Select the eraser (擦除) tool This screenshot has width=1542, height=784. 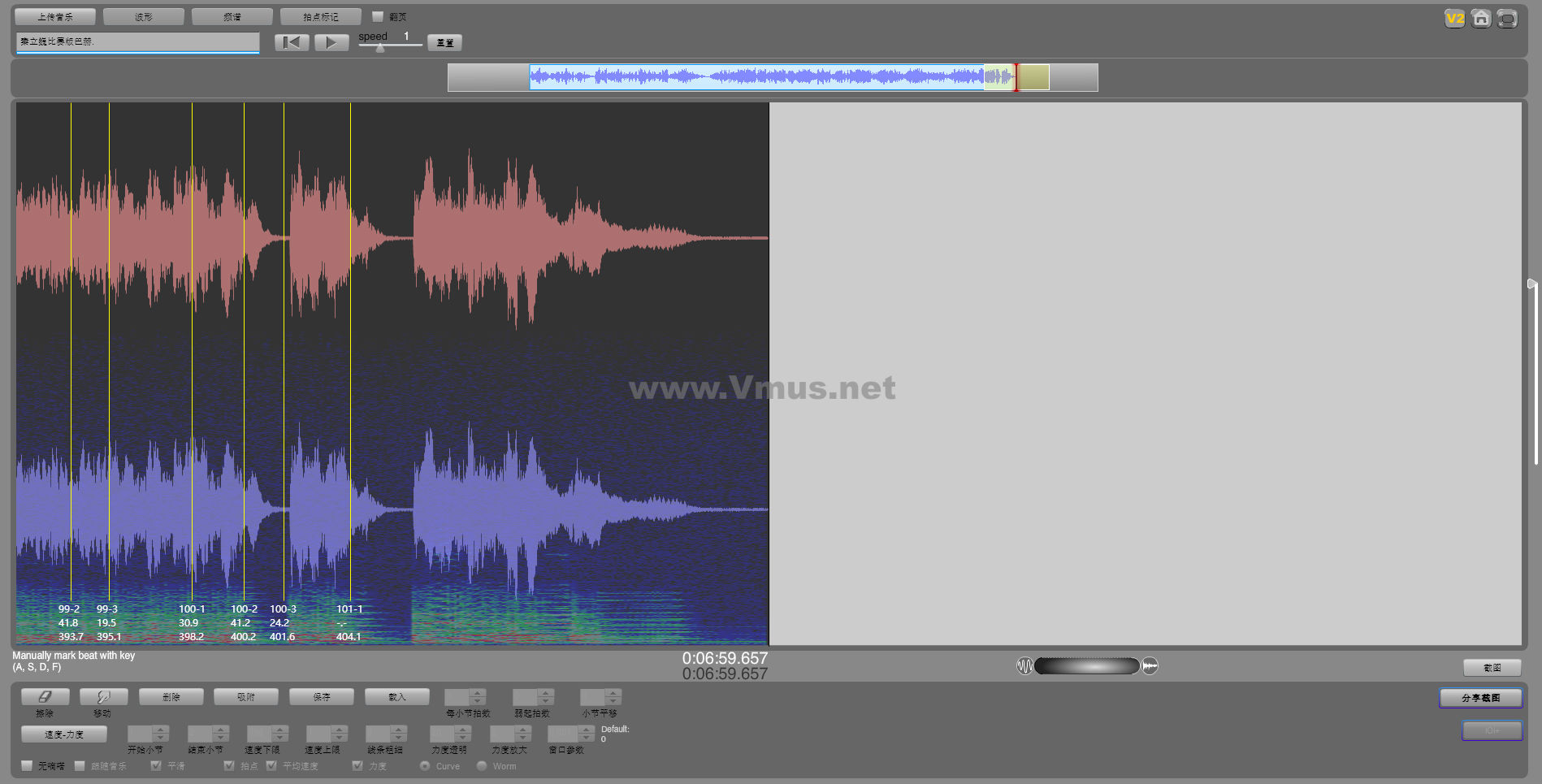click(45, 697)
